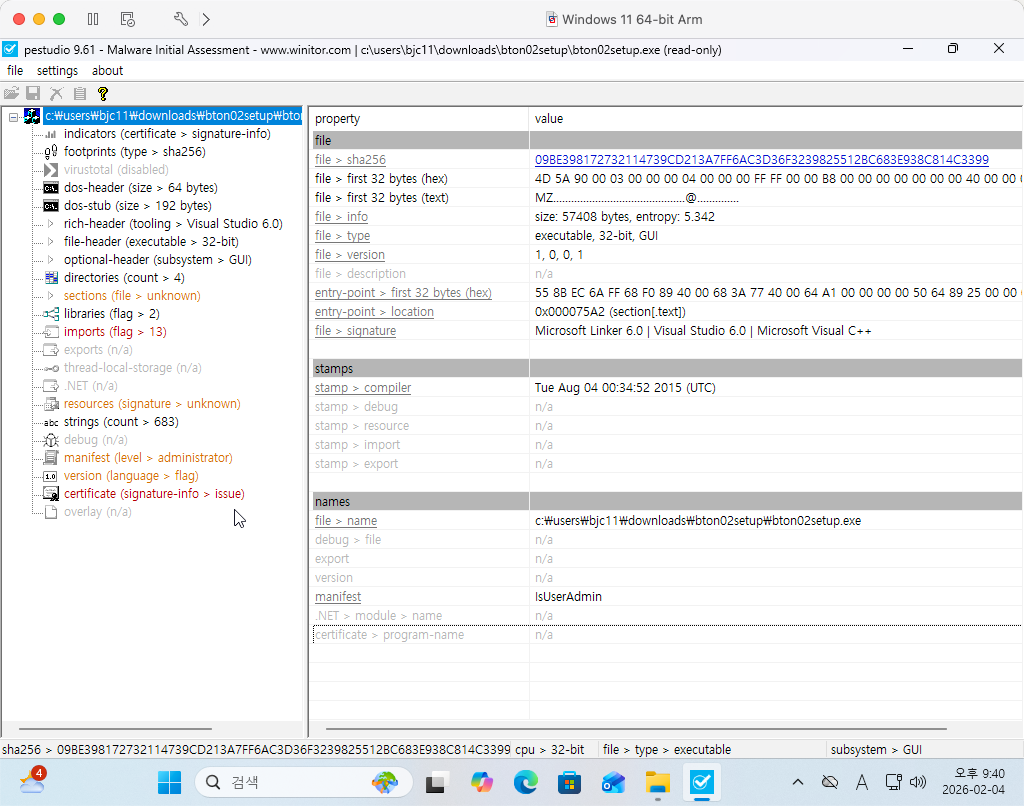Click the strings abc icon

[x=51, y=422]
